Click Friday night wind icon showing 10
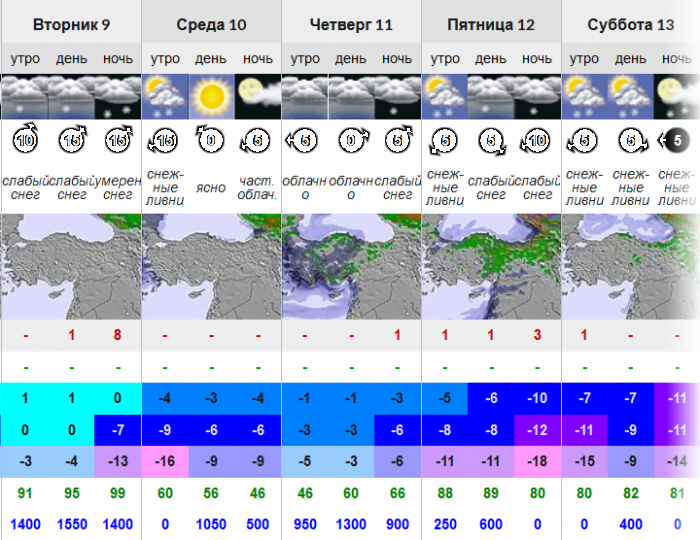700x540 pixels. point(536,141)
